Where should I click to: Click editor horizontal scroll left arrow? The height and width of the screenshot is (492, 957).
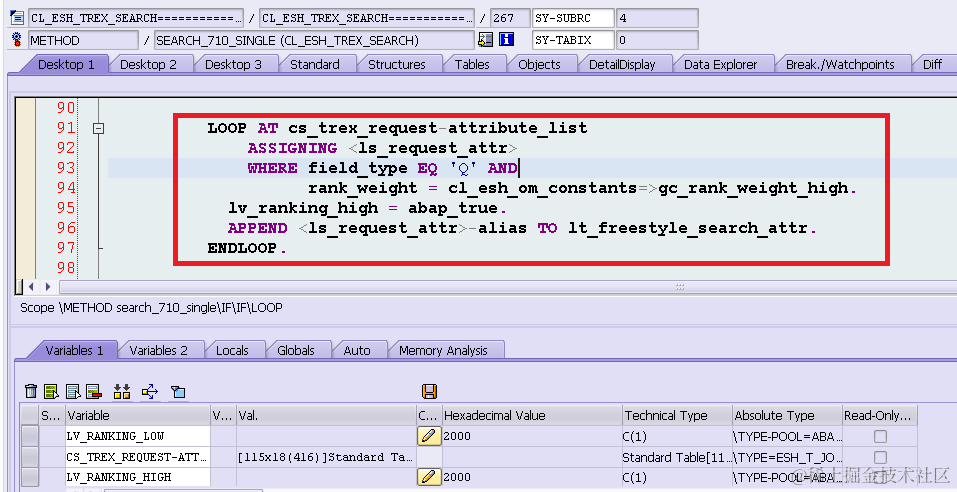31,286
